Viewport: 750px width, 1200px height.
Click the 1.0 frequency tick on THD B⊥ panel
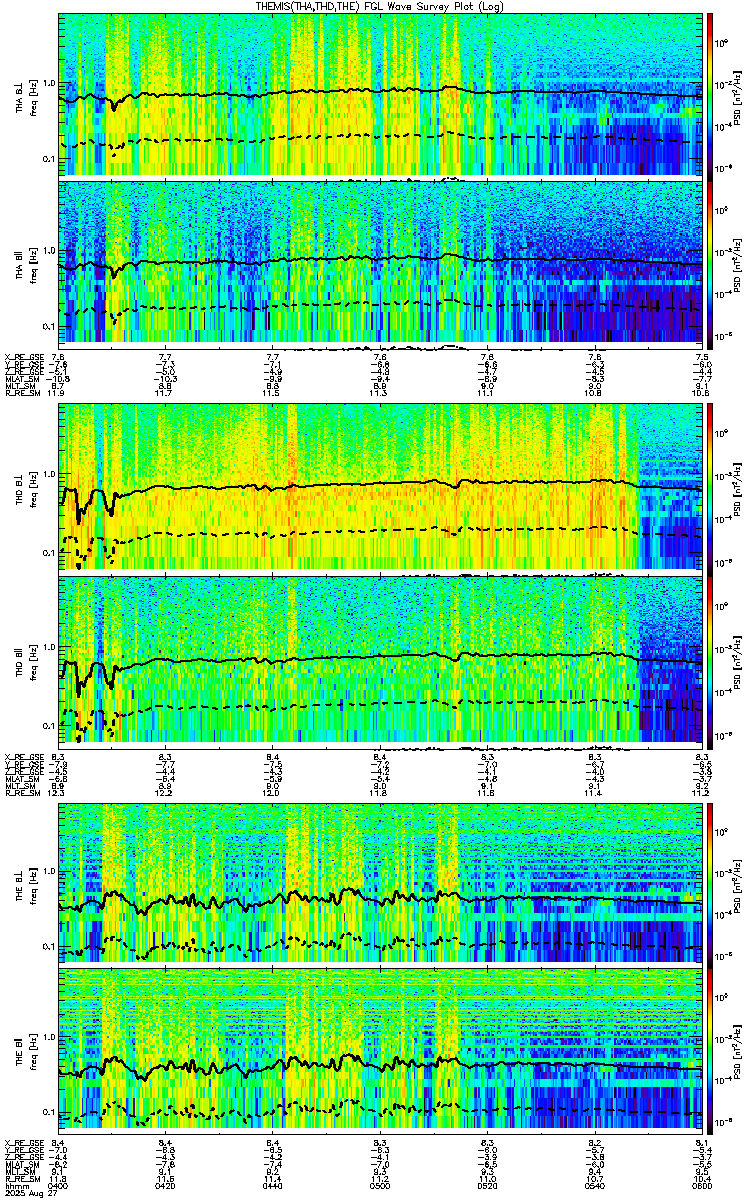coord(47,474)
